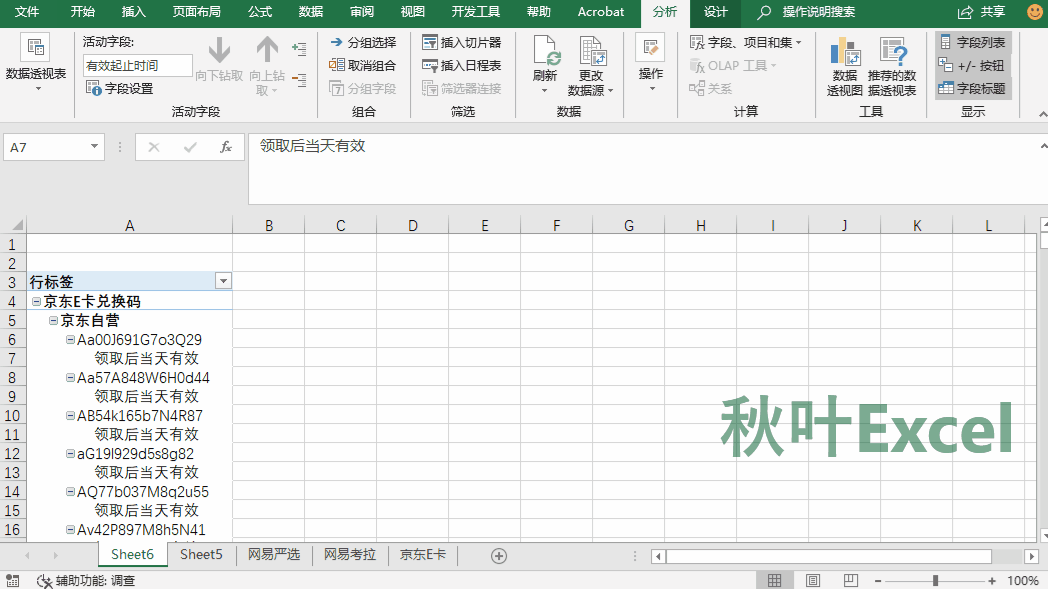1048x589 pixels.
Task: Click 推荐的数据透视表 recommended PivotTables
Action: click(x=892, y=67)
